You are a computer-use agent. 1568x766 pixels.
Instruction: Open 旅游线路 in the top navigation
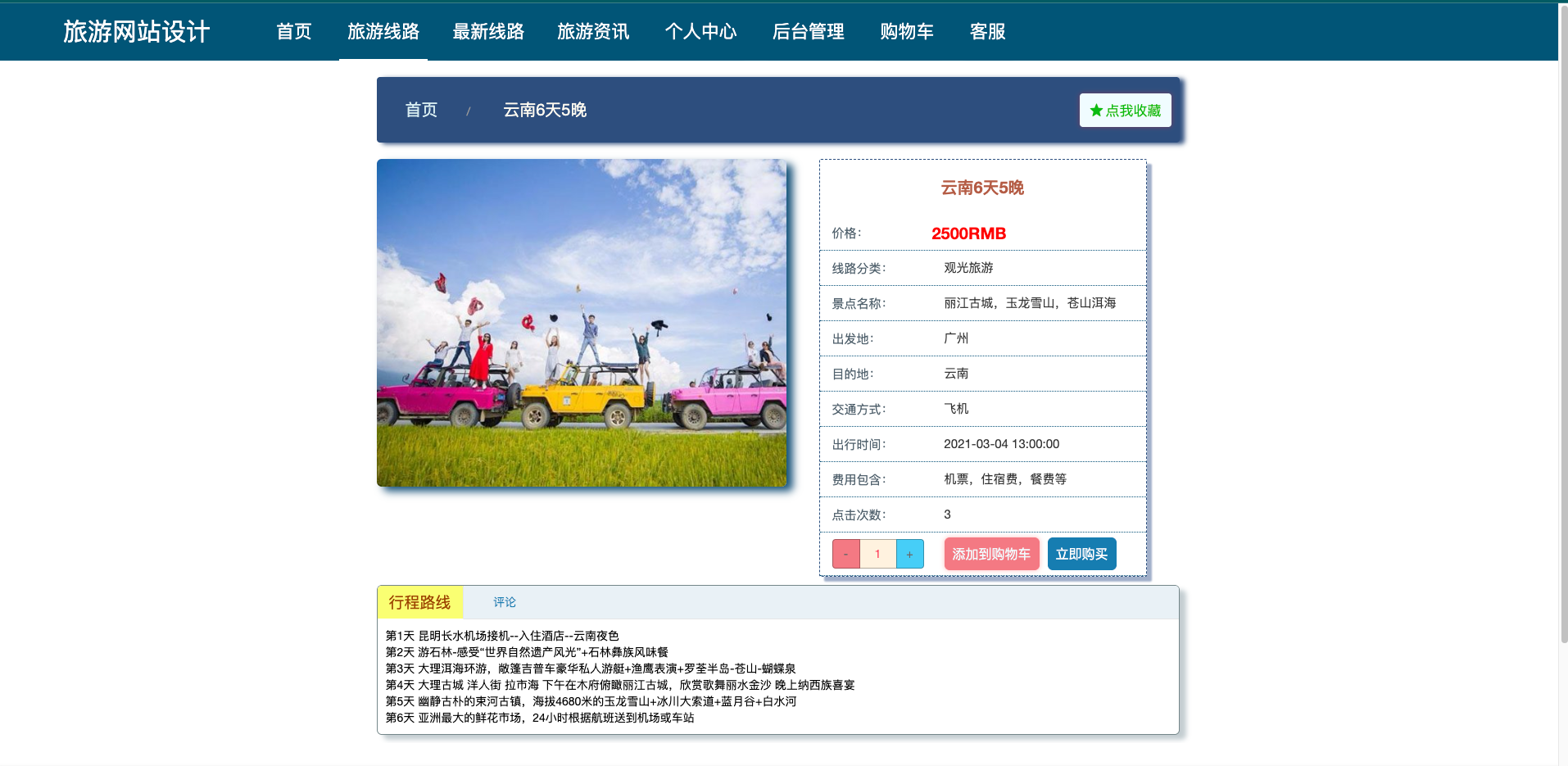(x=383, y=31)
